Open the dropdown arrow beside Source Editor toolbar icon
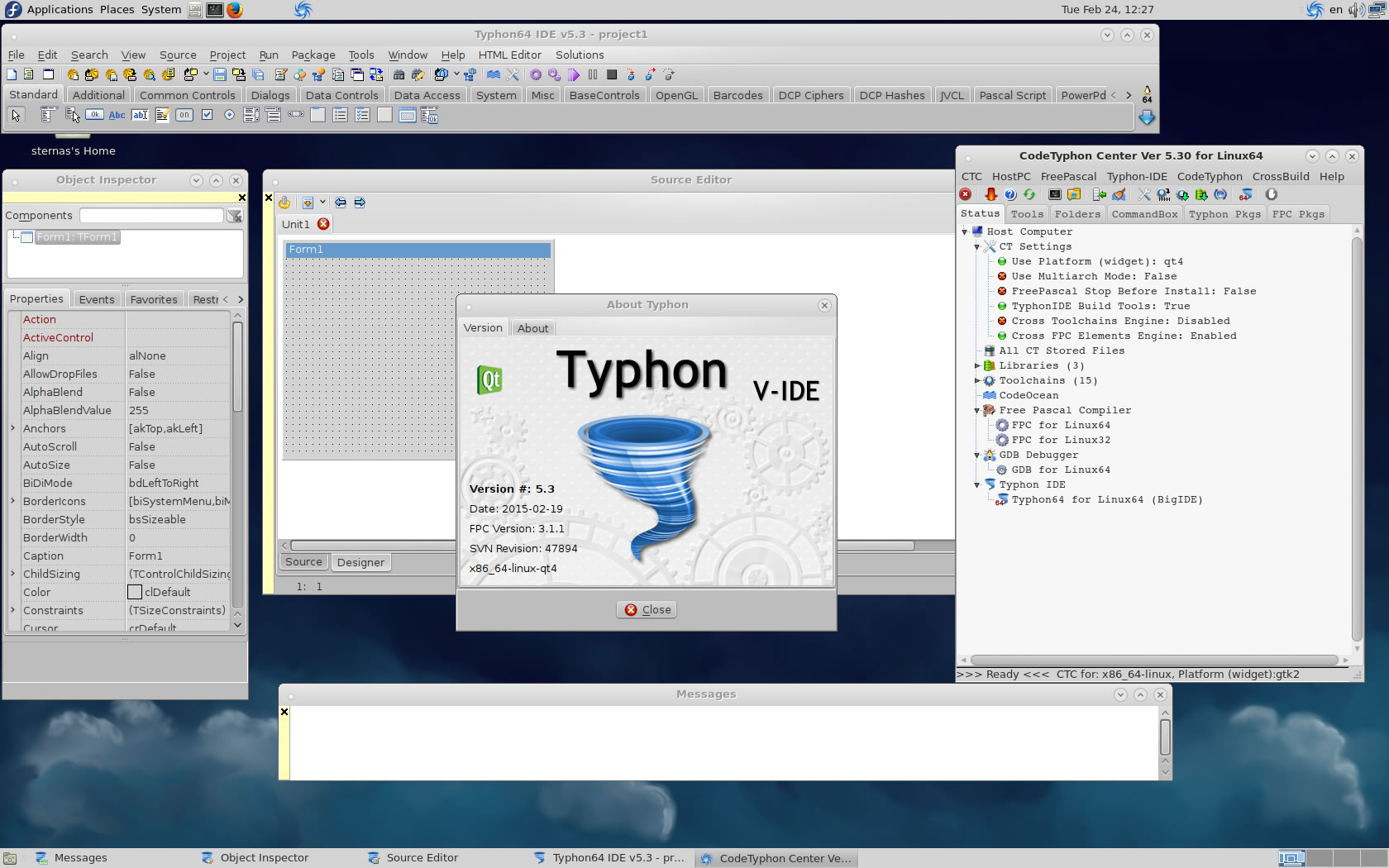This screenshot has height=868, width=1389. tap(322, 203)
